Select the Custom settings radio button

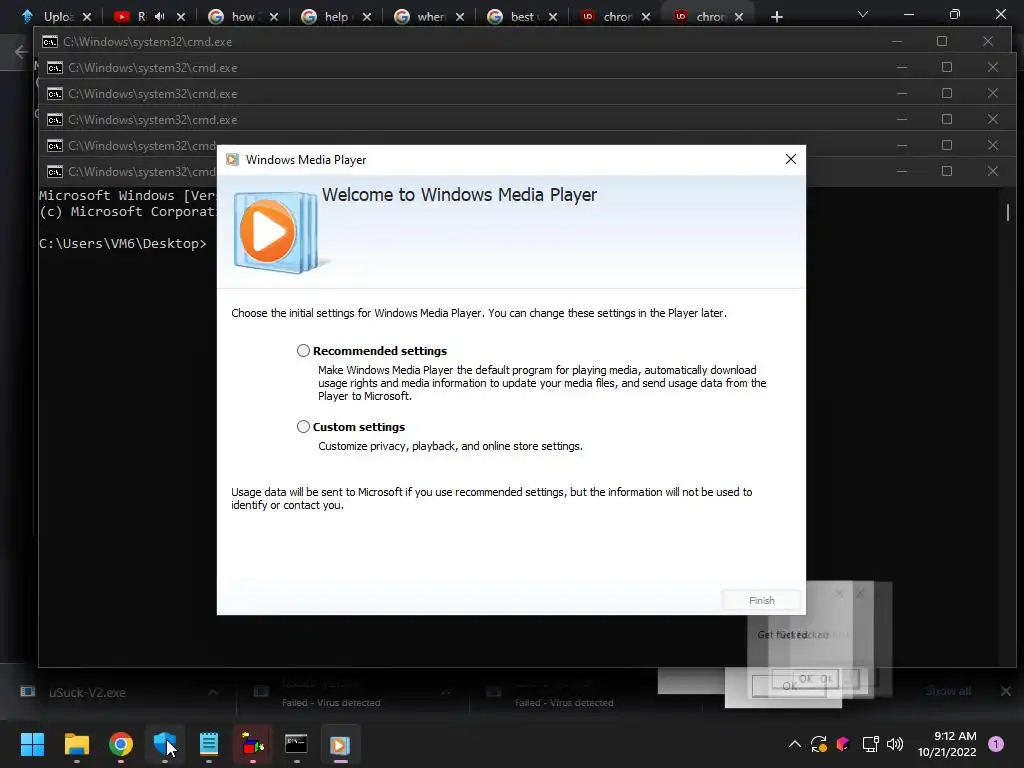pos(303,426)
